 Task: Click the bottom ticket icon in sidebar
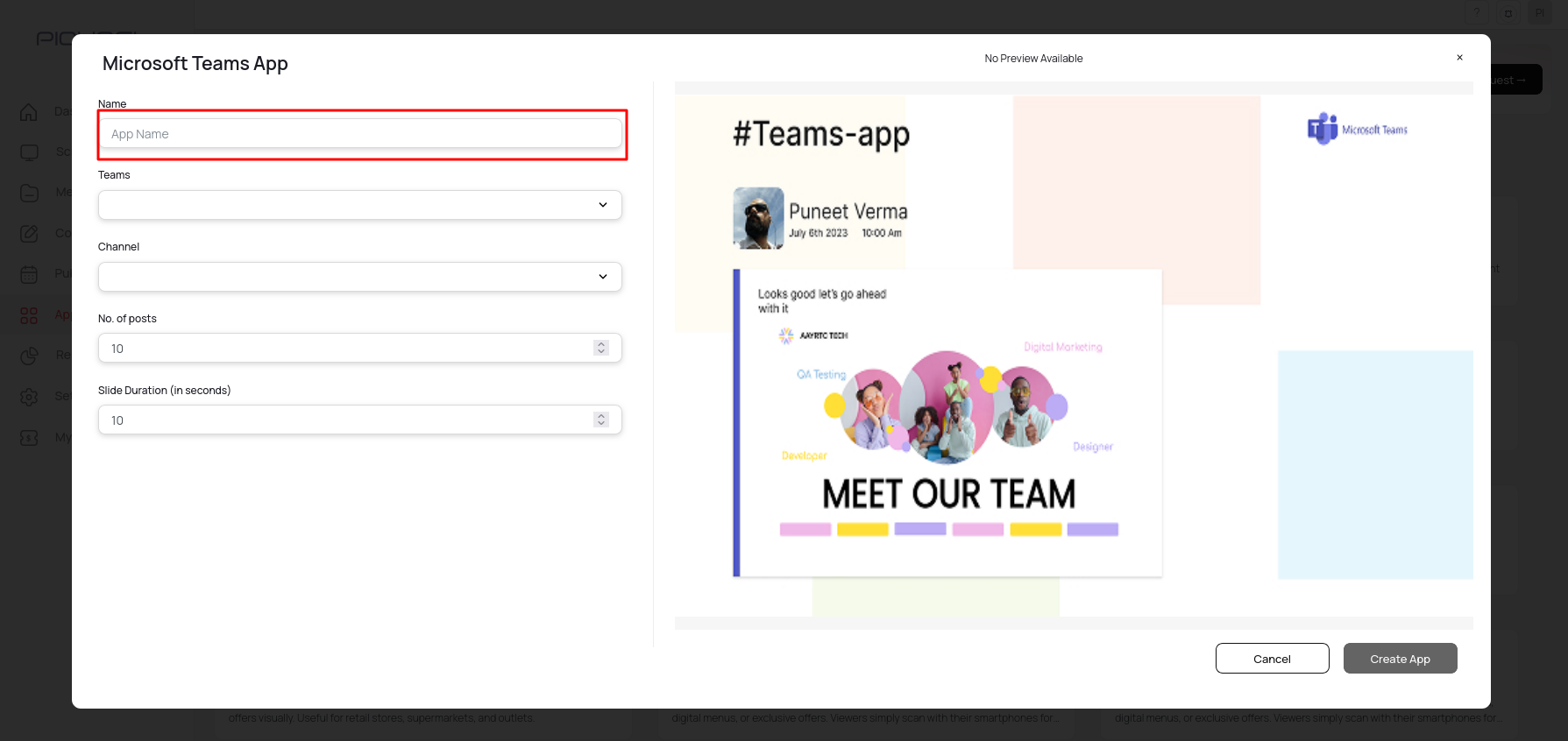coord(29,437)
